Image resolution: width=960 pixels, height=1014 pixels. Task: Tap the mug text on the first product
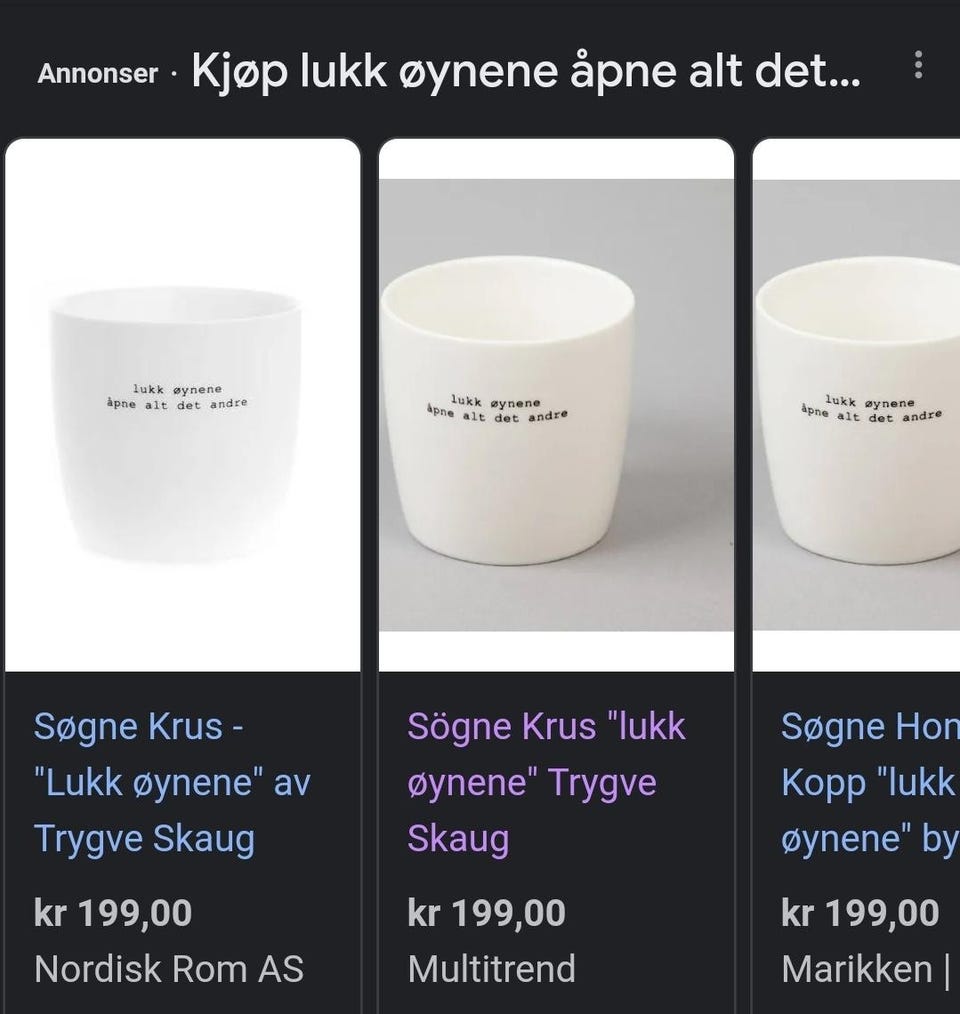click(177, 396)
